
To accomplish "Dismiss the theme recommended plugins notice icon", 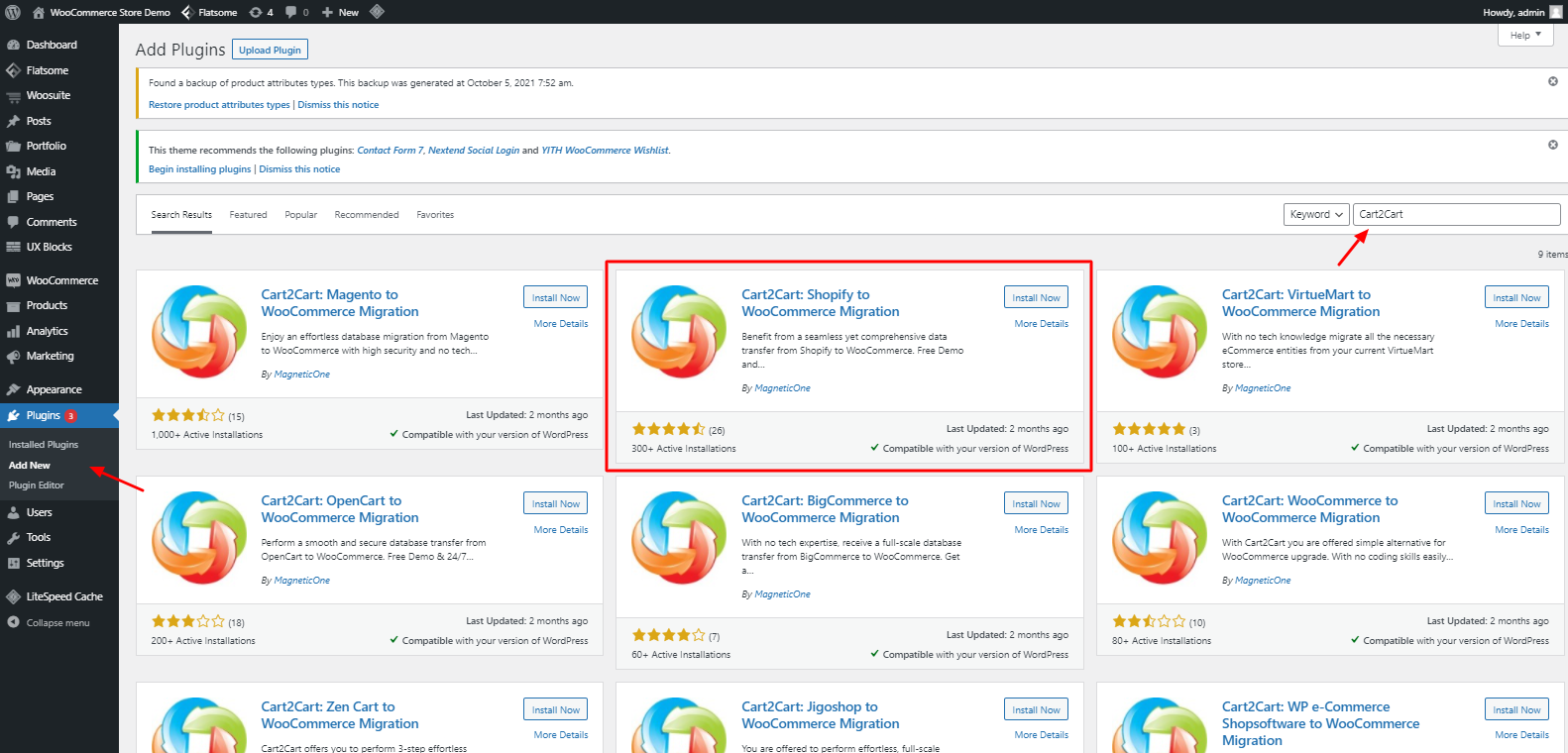I will (1553, 145).
